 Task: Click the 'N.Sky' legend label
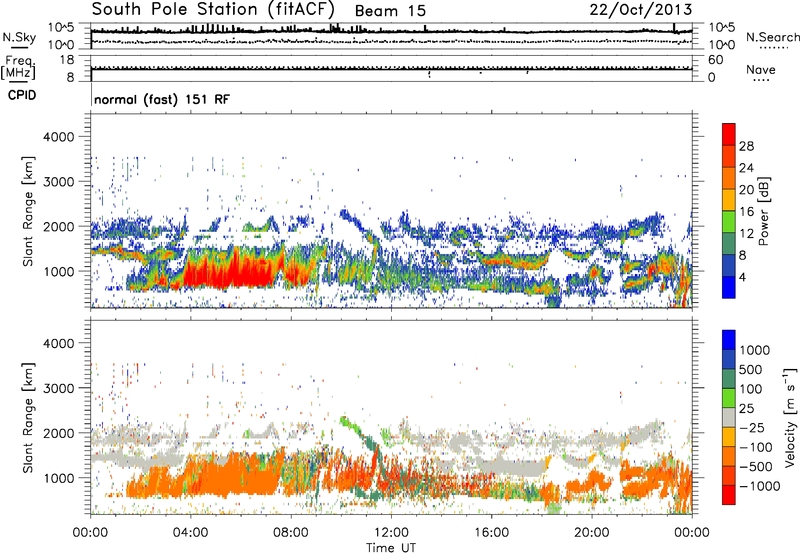coord(19,37)
